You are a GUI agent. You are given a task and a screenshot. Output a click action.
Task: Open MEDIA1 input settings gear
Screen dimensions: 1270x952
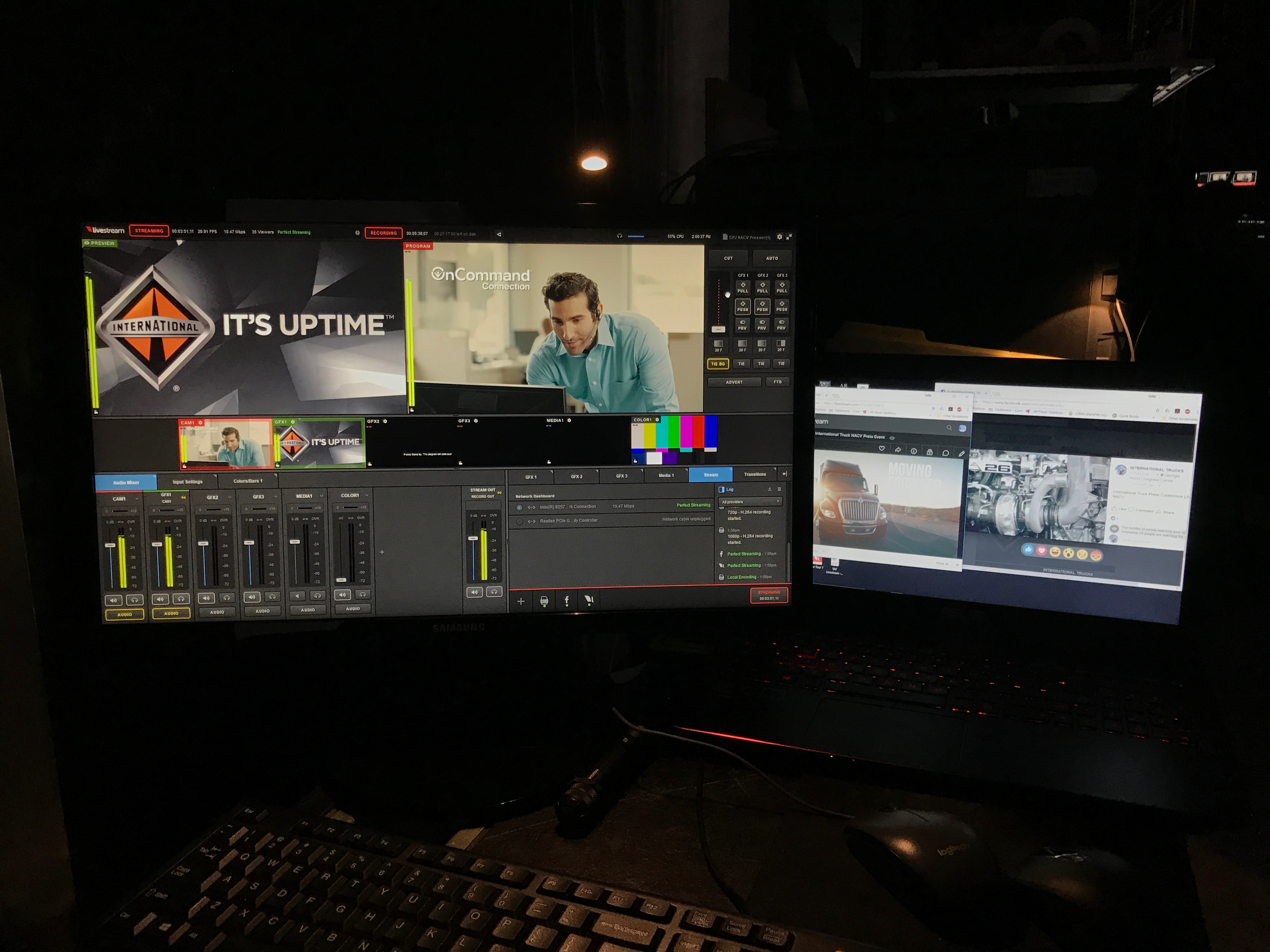[x=569, y=420]
